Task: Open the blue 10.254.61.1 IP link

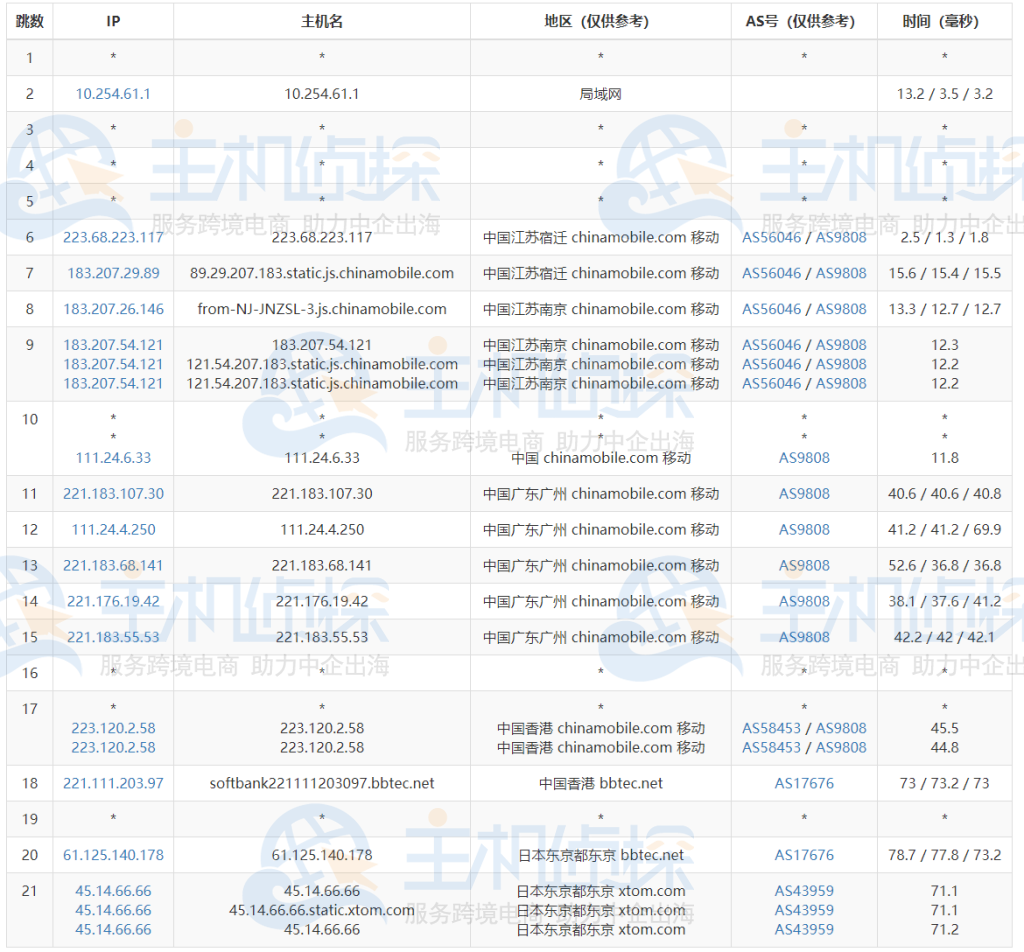Action: click(x=113, y=94)
